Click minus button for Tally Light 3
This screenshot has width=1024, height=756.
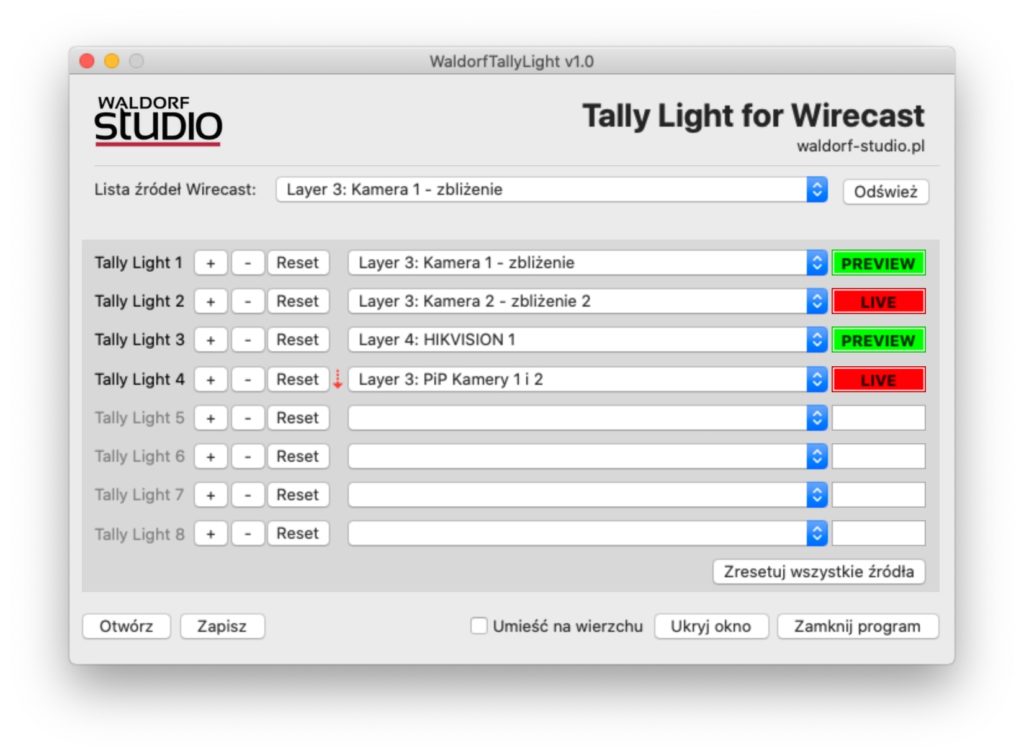pos(248,340)
